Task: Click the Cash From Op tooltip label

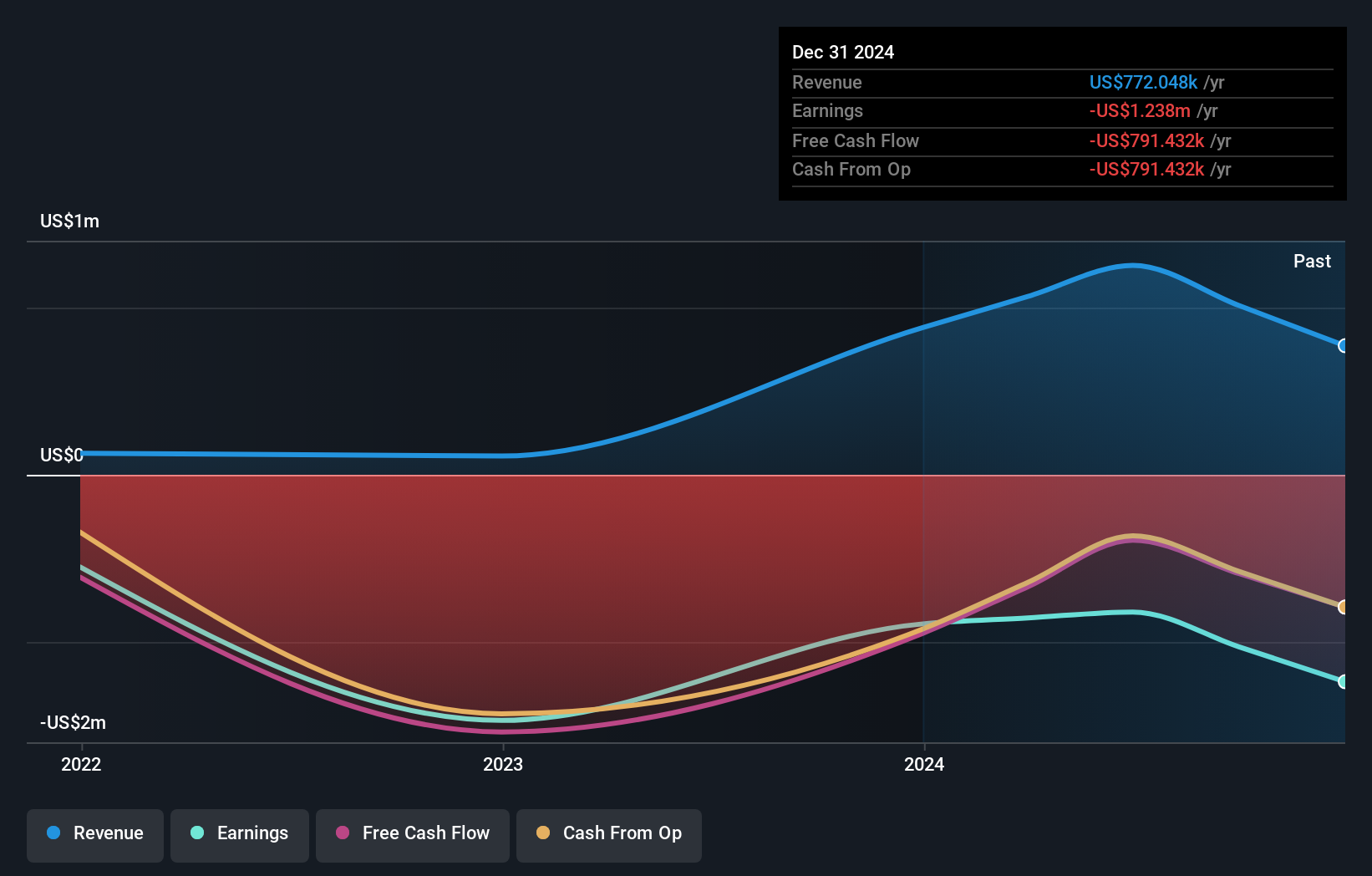Action: pyautogui.click(x=851, y=169)
